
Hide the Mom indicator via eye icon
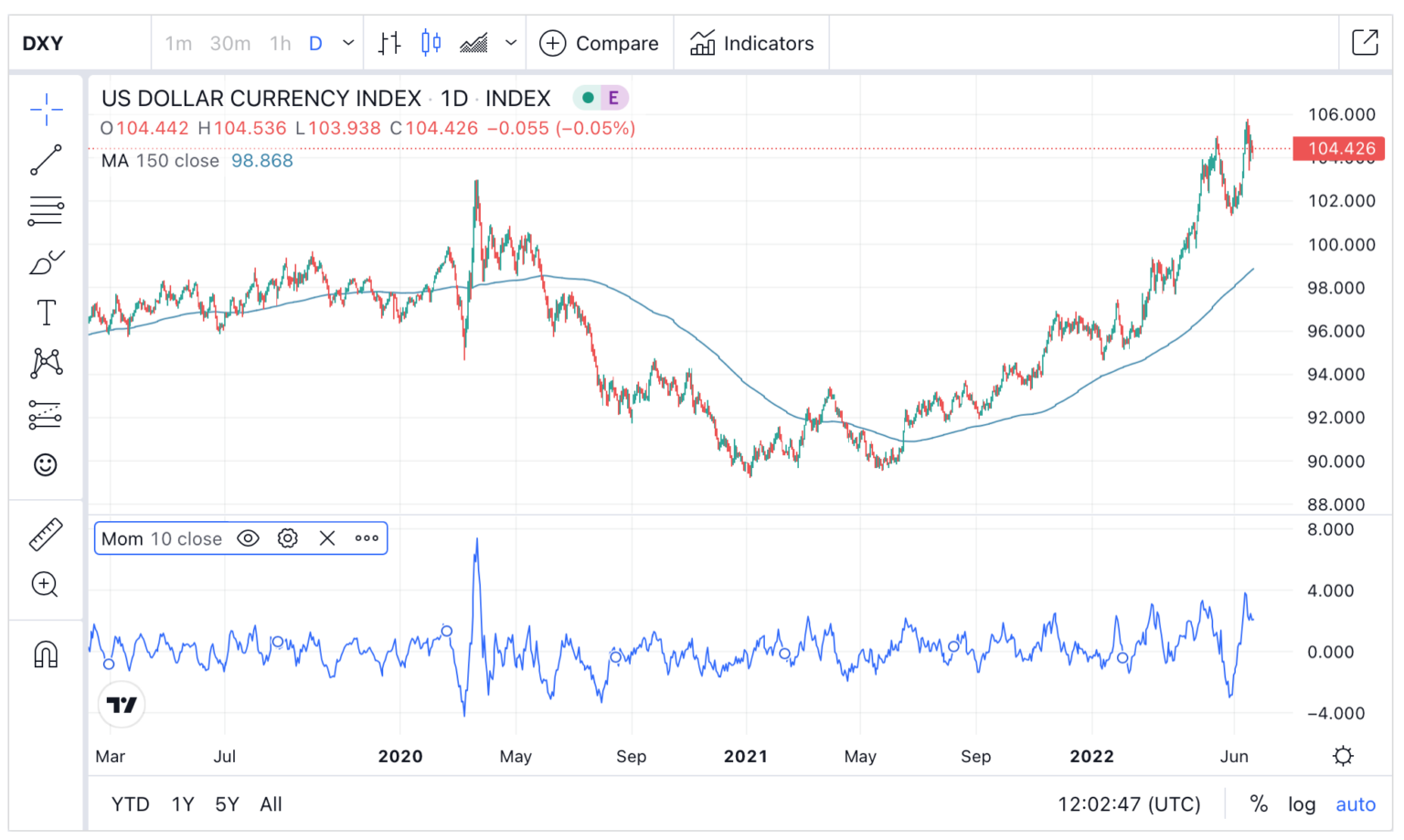click(x=249, y=538)
